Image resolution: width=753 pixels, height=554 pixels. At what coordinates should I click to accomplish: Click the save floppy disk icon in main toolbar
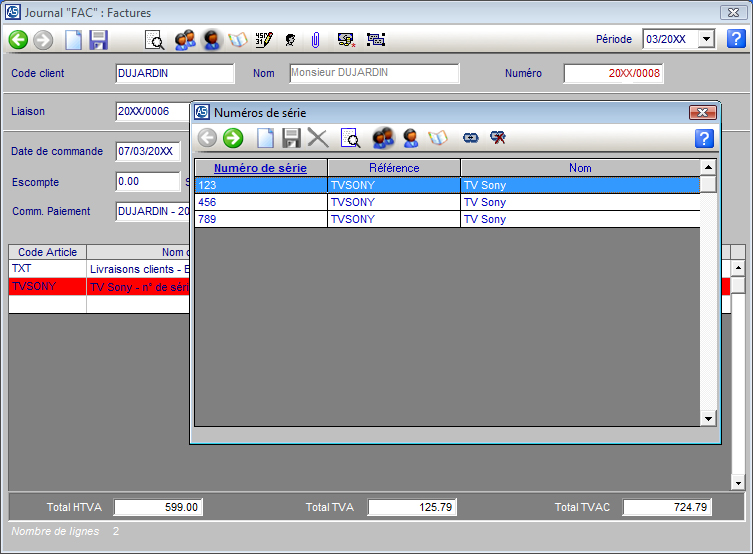coord(98,40)
